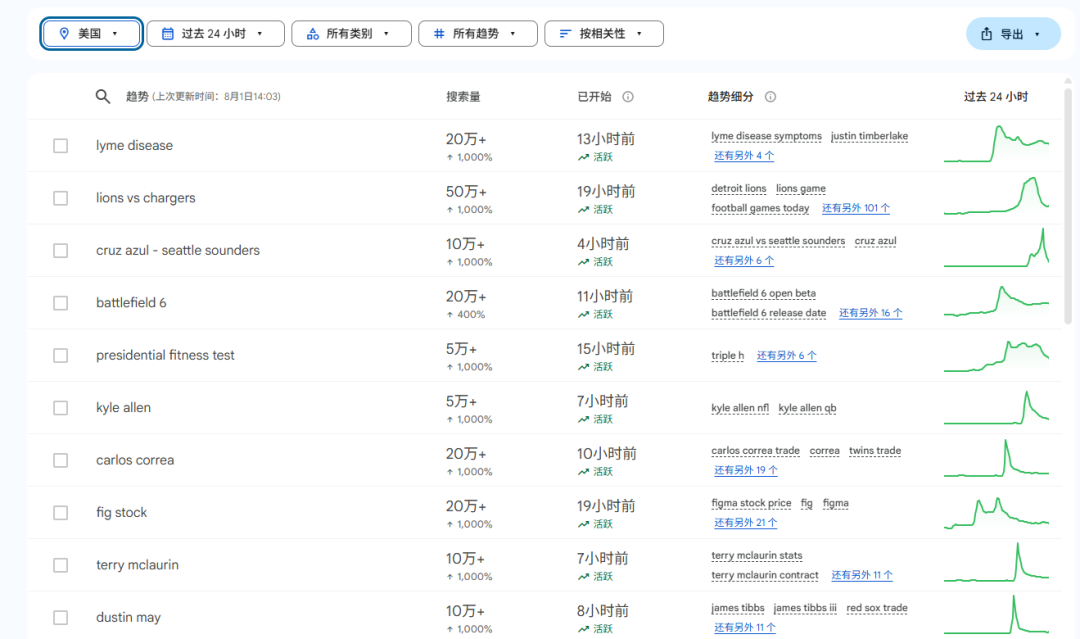
Task: Open the 所有趋势 dropdown arrow
Action: 513,33
